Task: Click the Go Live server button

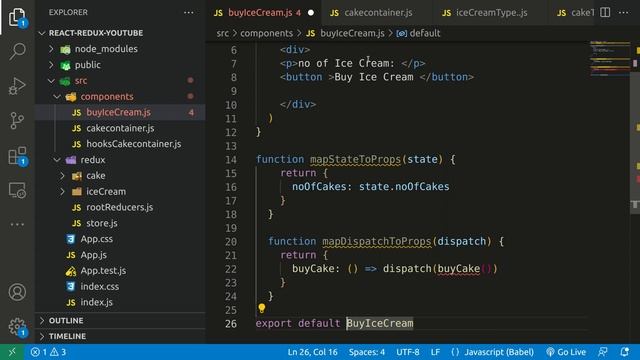Action: pos(566,352)
